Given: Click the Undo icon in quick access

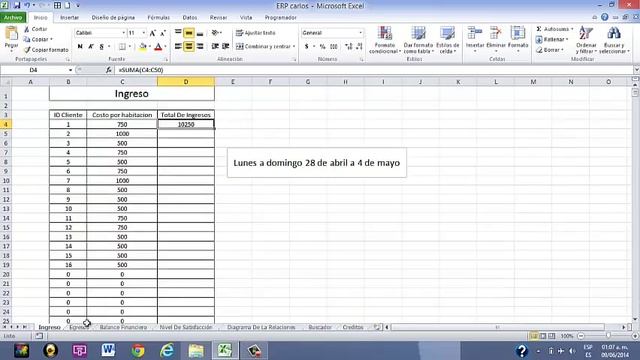Looking at the screenshot, I should [x=27, y=6].
